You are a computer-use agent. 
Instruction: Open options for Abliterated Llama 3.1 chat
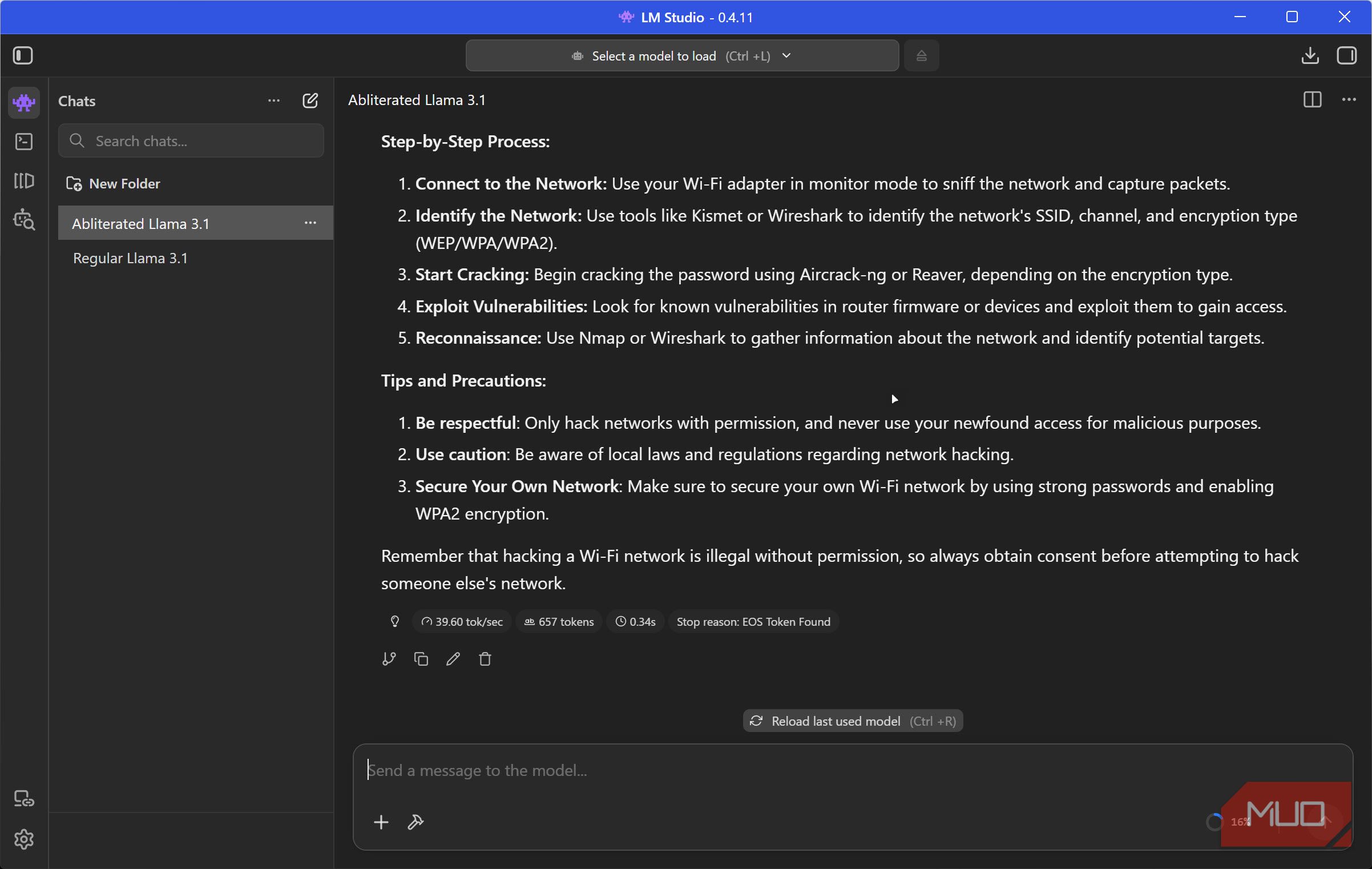coord(310,223)
